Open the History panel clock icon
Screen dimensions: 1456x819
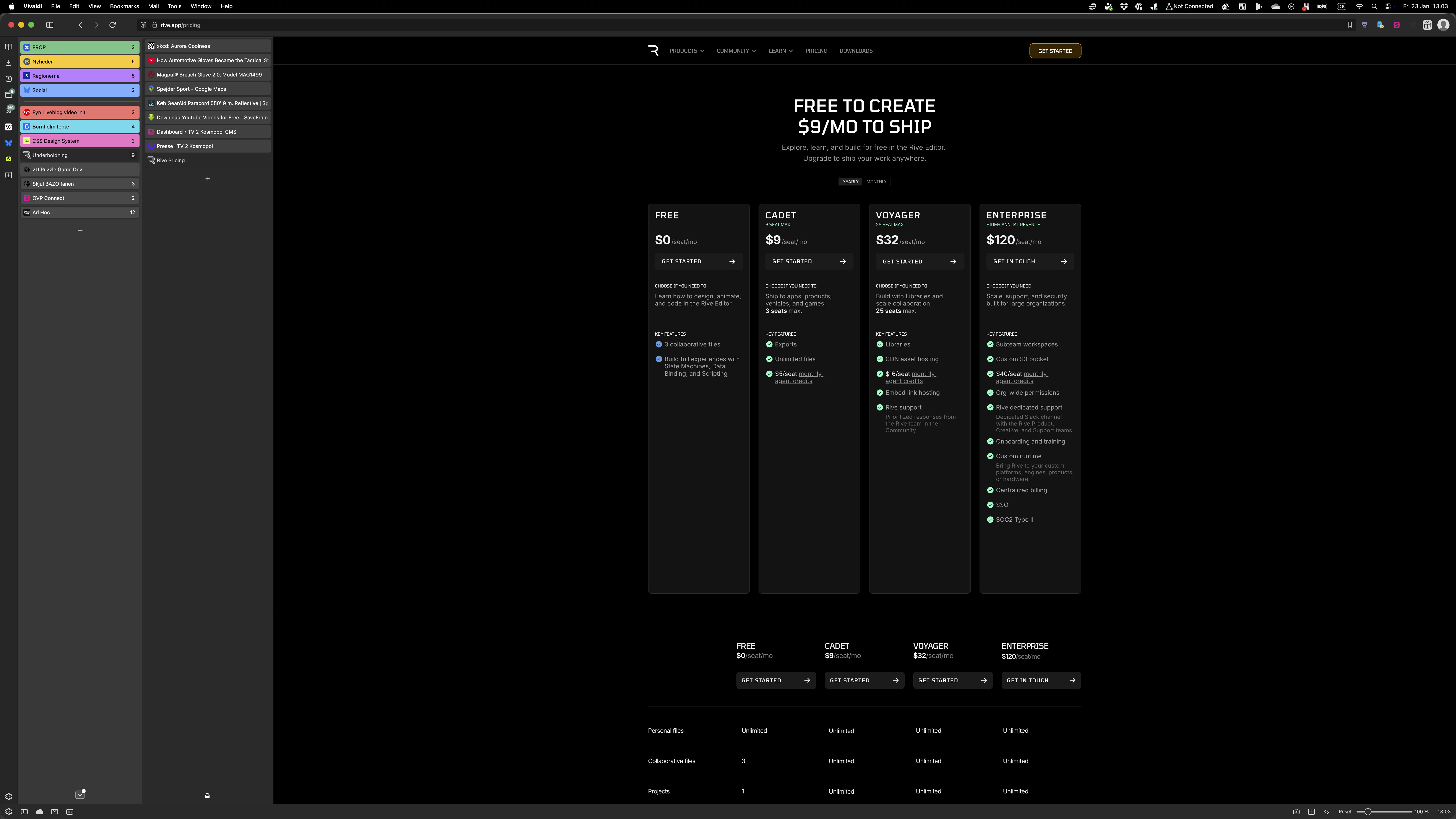(x=8, y=79)
